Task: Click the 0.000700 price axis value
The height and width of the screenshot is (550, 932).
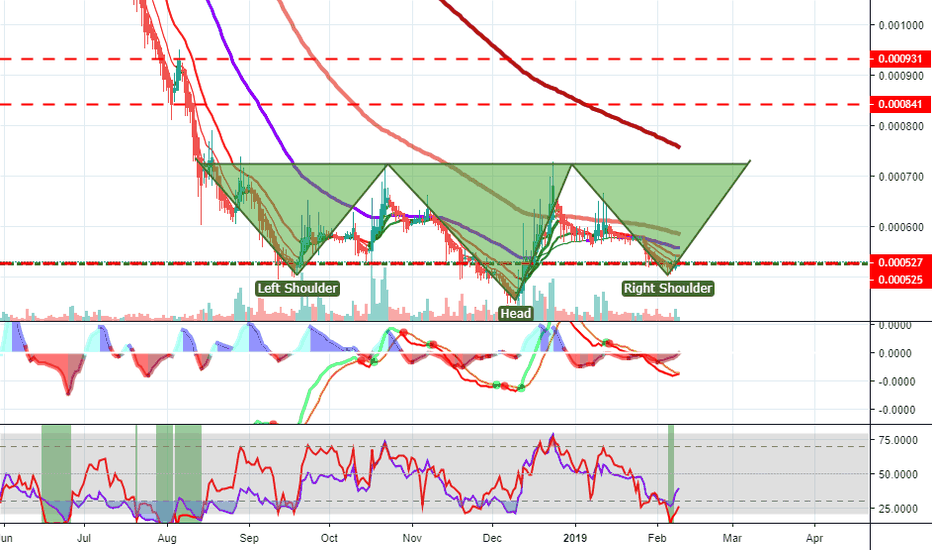Action: click(901, 177)
